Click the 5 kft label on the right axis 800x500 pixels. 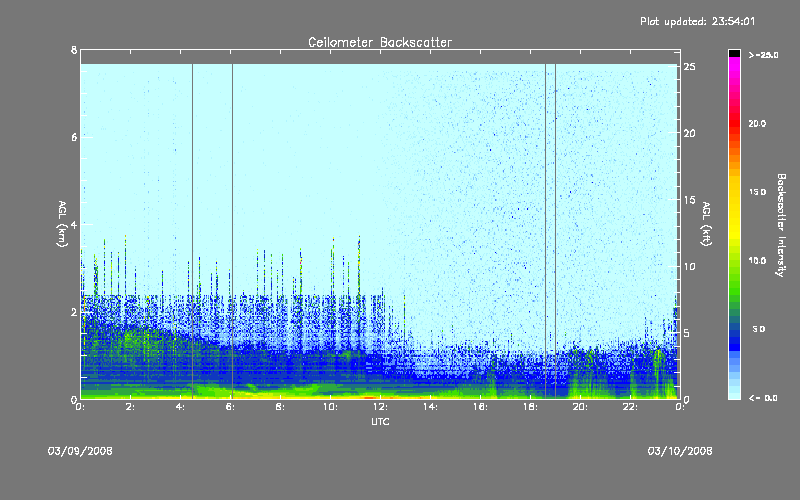pyautogui.click(x=687, y=333)
